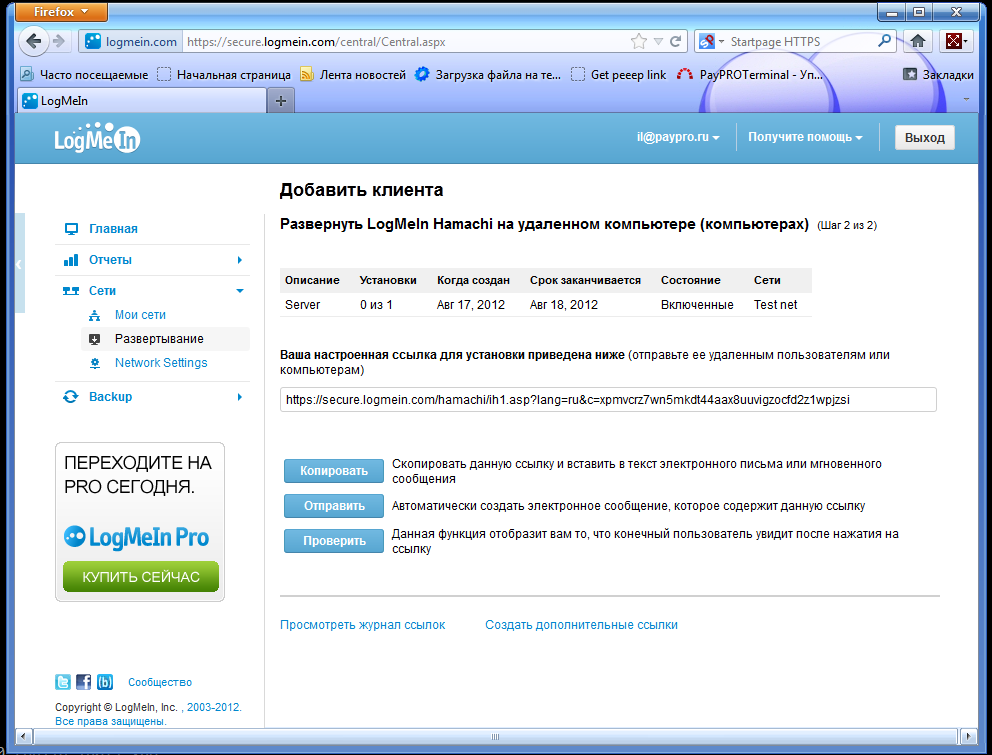Open Просмотреть журнал ссылок link
992x755 pixels.
coord(362,625)
